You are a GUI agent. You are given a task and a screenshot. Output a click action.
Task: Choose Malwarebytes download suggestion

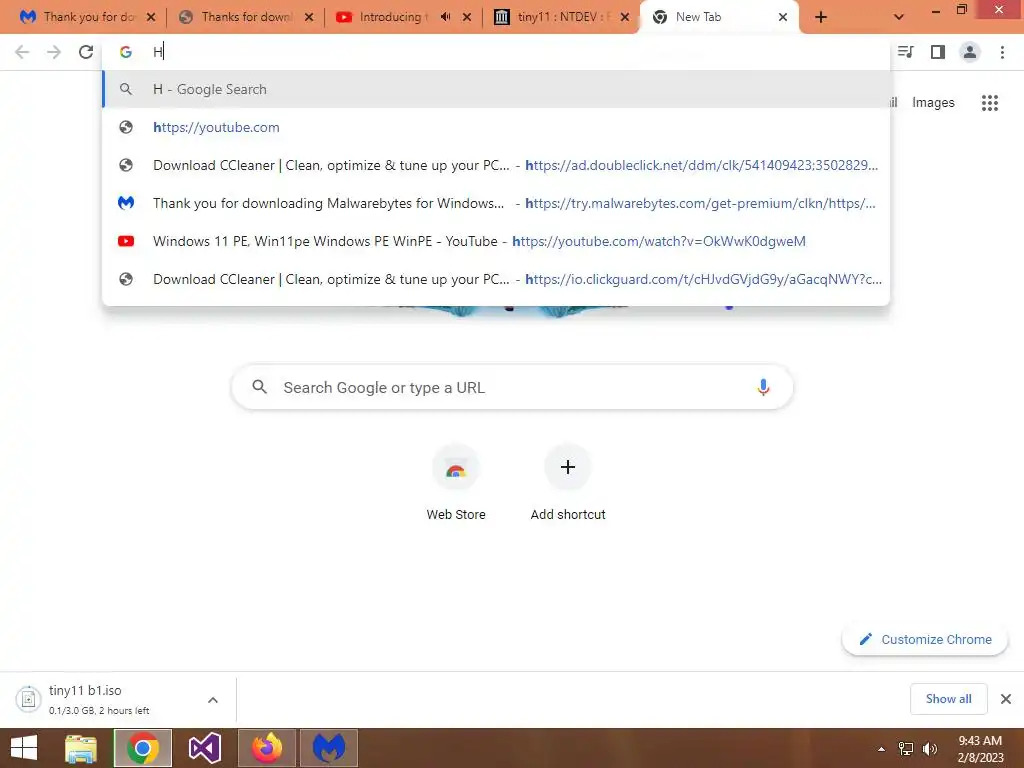(496, 203)
